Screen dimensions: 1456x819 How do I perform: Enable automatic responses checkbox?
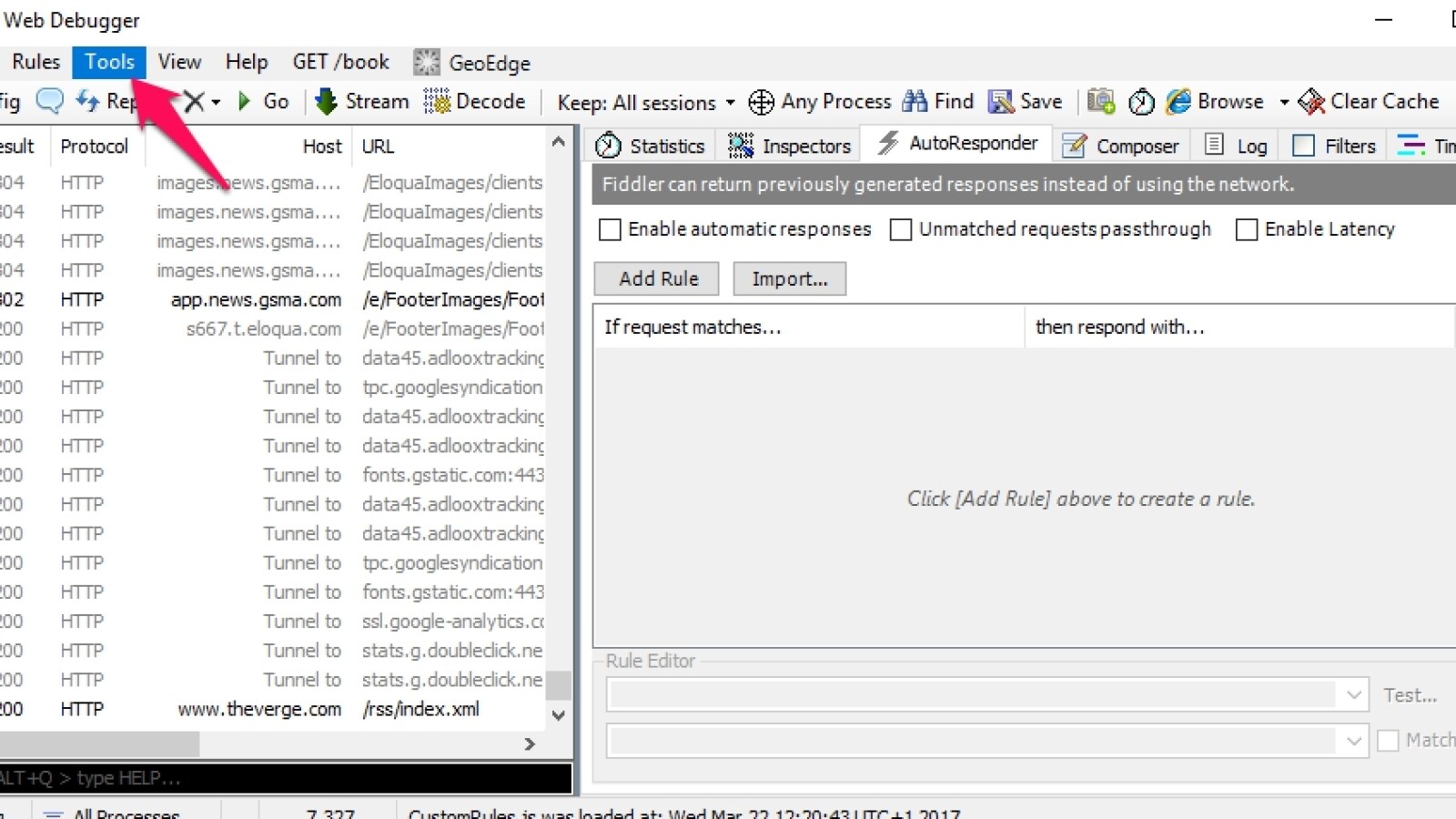pyautogui.click(x=610, y=229)
